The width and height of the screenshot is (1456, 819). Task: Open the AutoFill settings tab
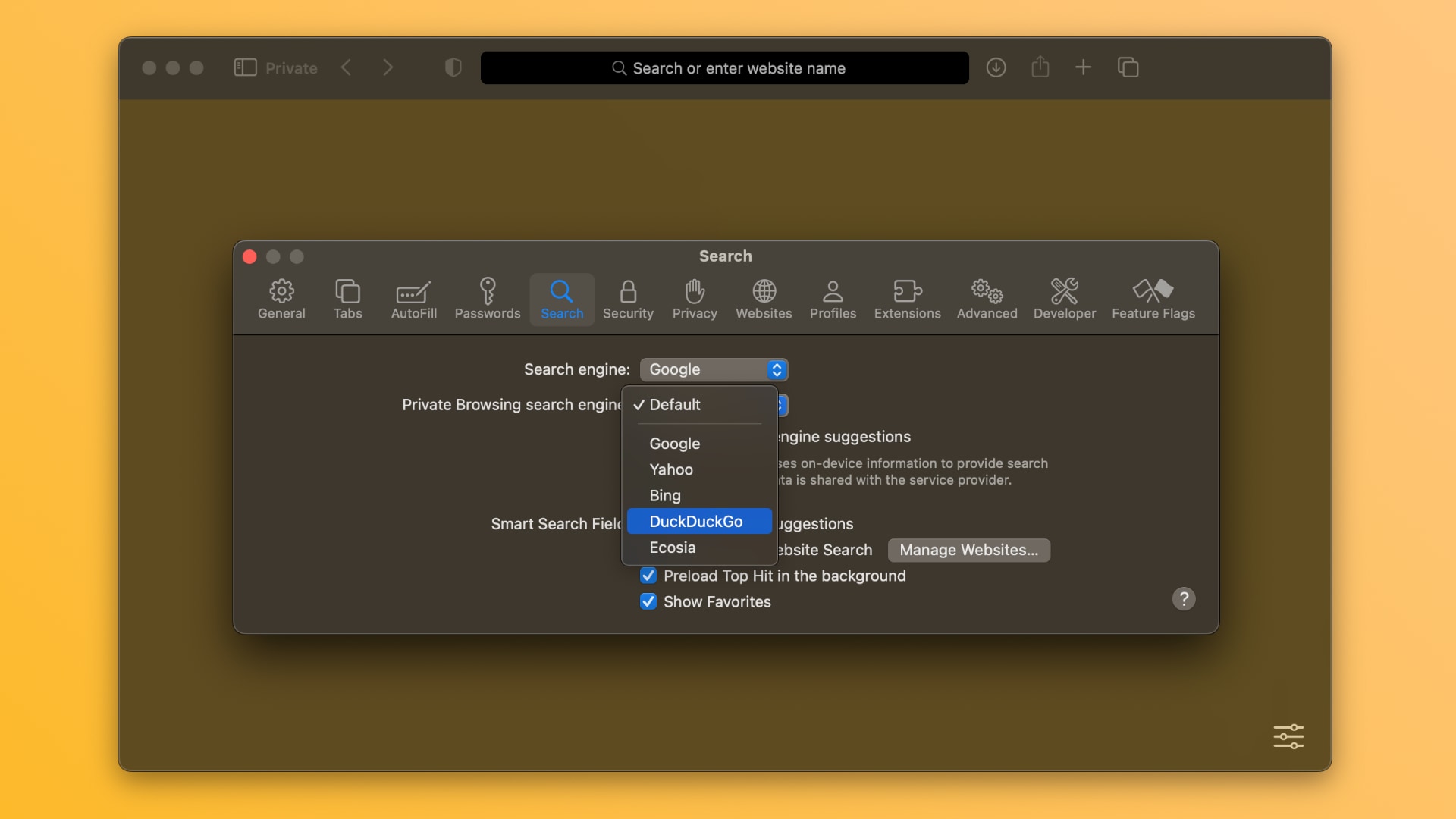(x=413, y=298)
